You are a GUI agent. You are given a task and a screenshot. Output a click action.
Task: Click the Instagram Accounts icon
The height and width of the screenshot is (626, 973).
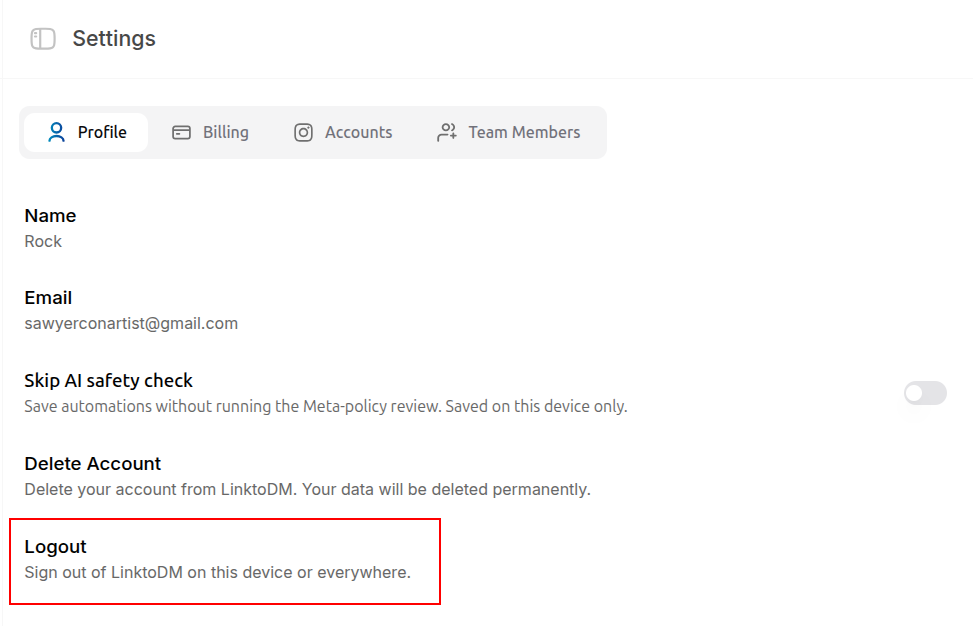click(x=303, y=132)
